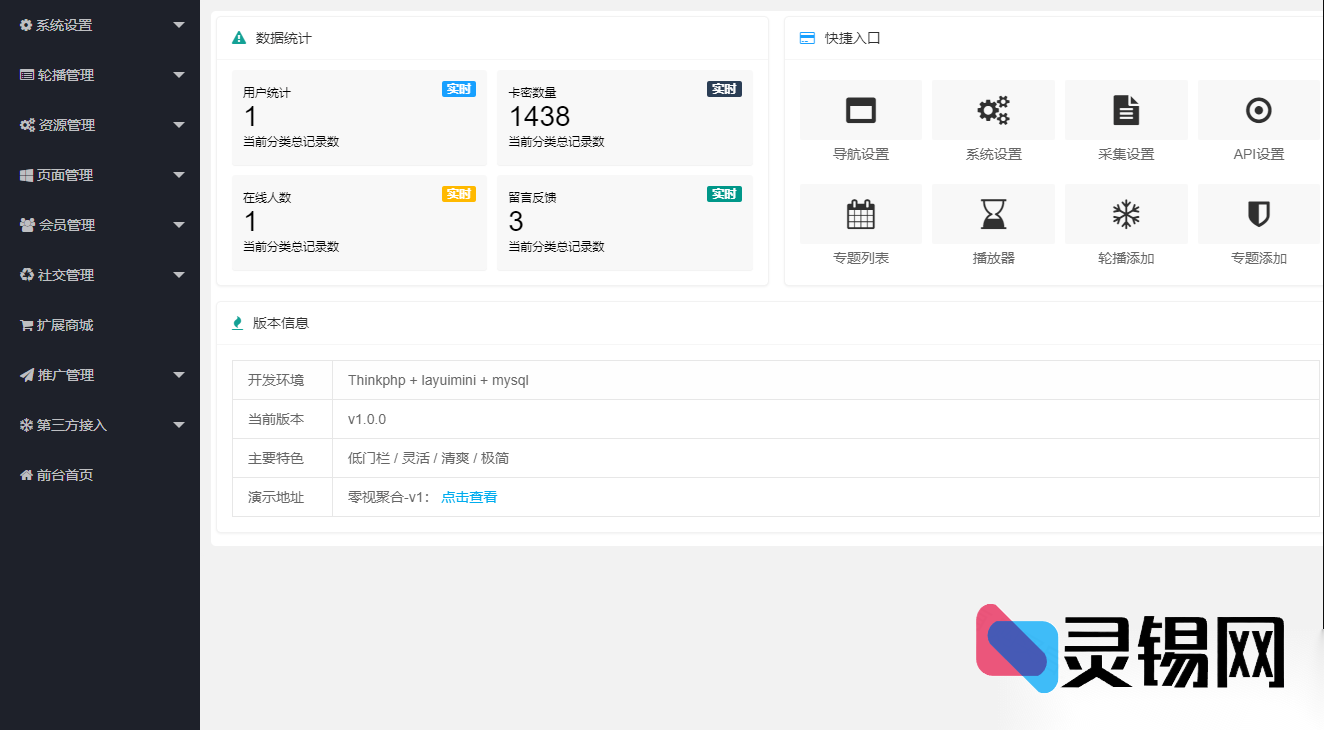Click the 实时 badge on 用户统计 card
Screen dimensions: 1324x730
(x=458, y=89)
